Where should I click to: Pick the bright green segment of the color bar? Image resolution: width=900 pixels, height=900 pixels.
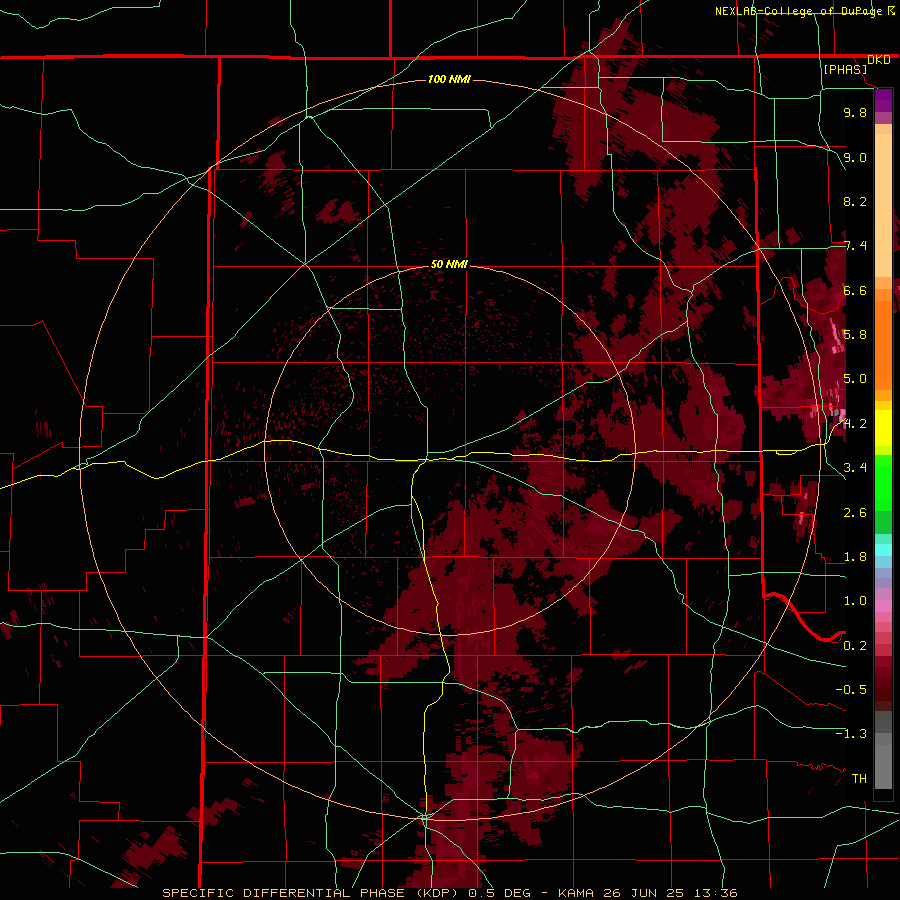(x=883, y=482)
